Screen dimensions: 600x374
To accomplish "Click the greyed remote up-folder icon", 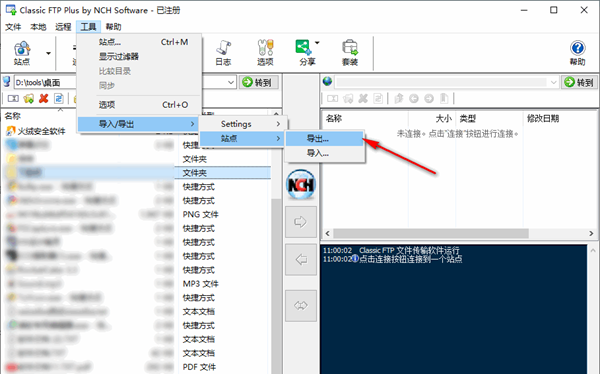I will pos(399,99).
